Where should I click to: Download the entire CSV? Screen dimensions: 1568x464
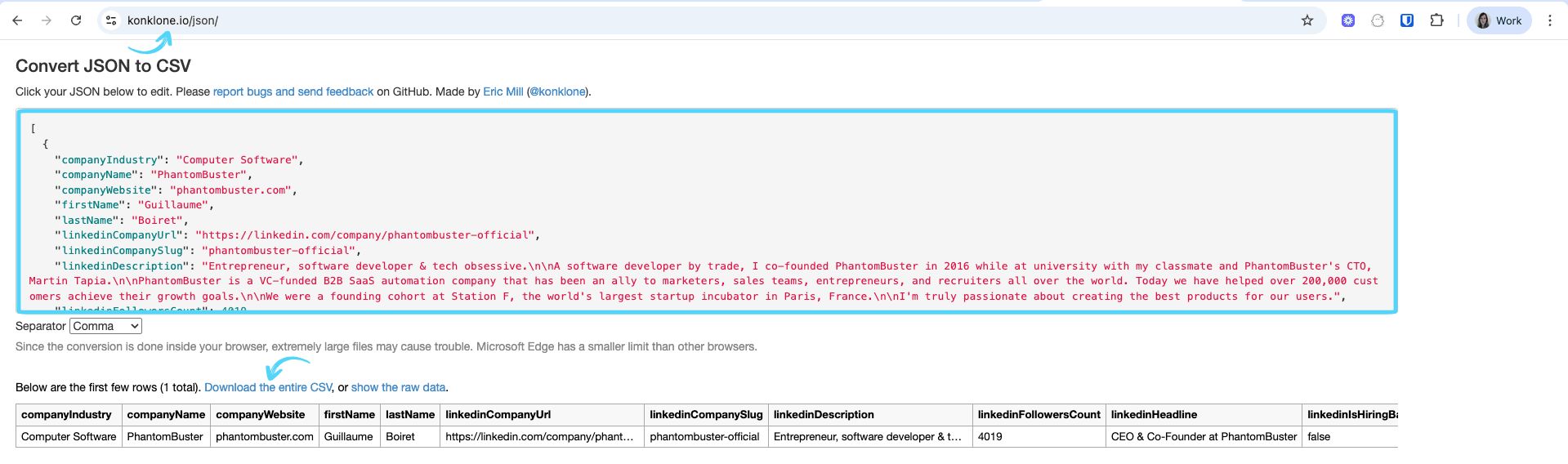268,387
